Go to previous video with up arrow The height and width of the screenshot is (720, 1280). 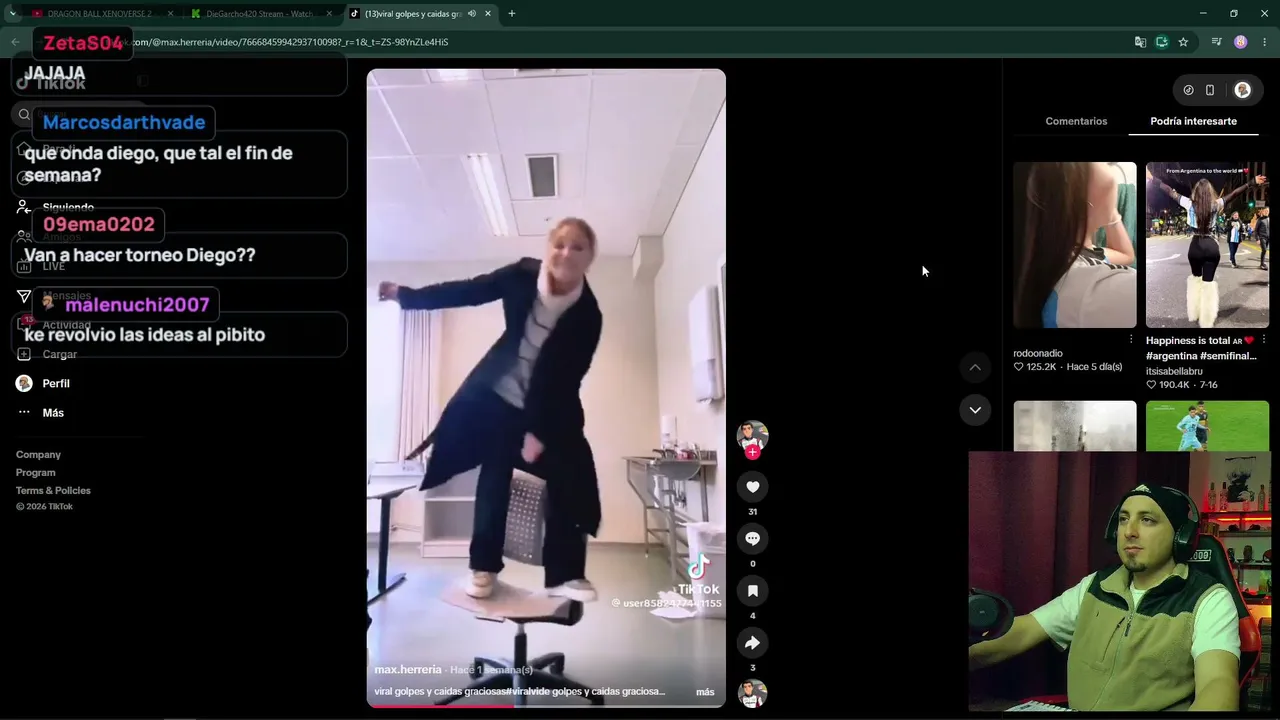coord(975,367)
